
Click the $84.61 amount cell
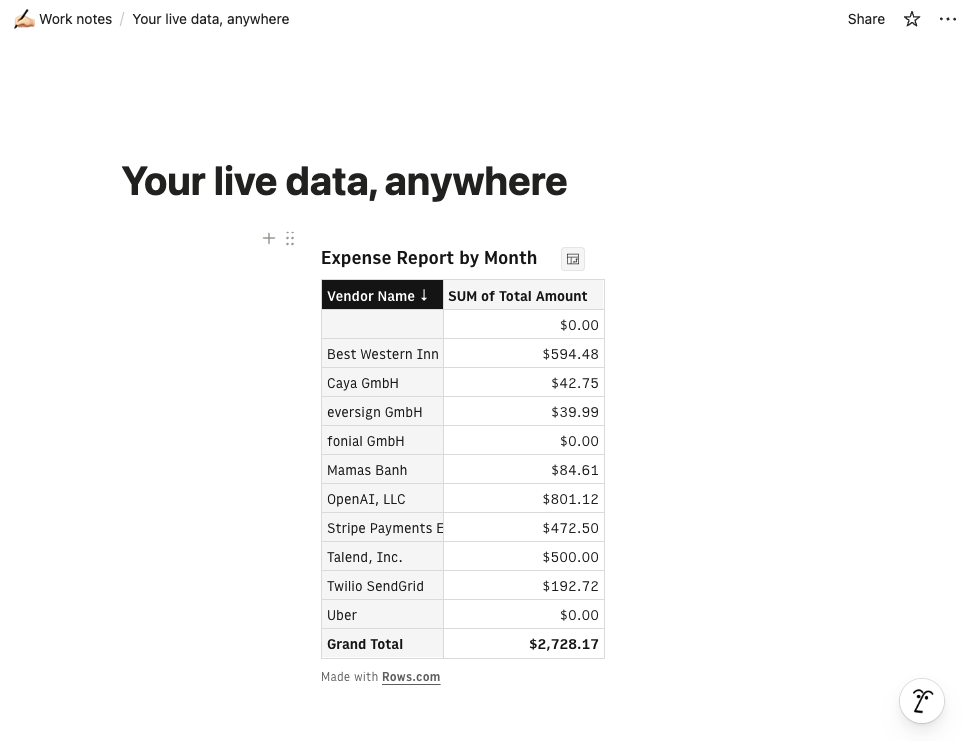point(523,470)
